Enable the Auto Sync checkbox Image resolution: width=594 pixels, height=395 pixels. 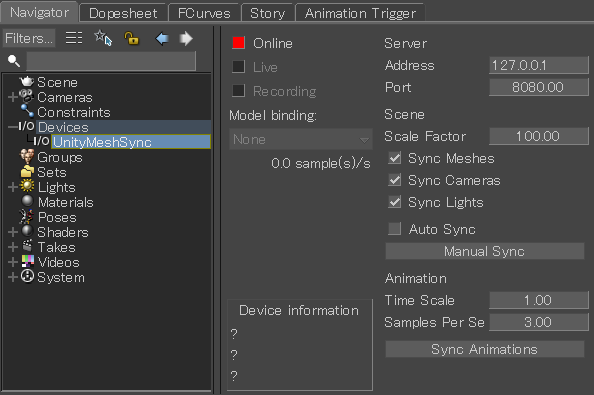pyautogui.click(x=395, y=229)
